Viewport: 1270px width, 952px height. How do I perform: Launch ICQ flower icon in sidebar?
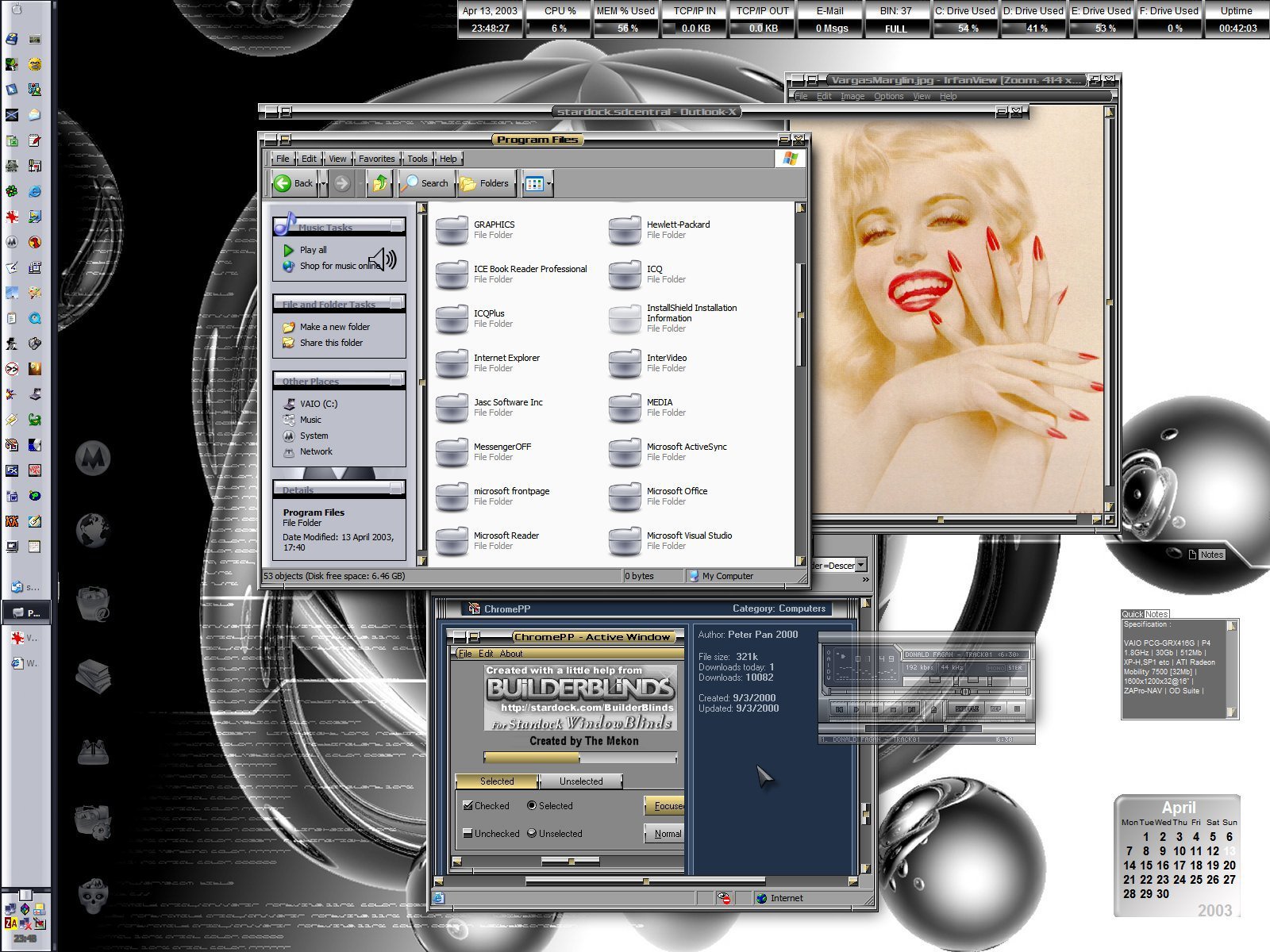point(11,191)
